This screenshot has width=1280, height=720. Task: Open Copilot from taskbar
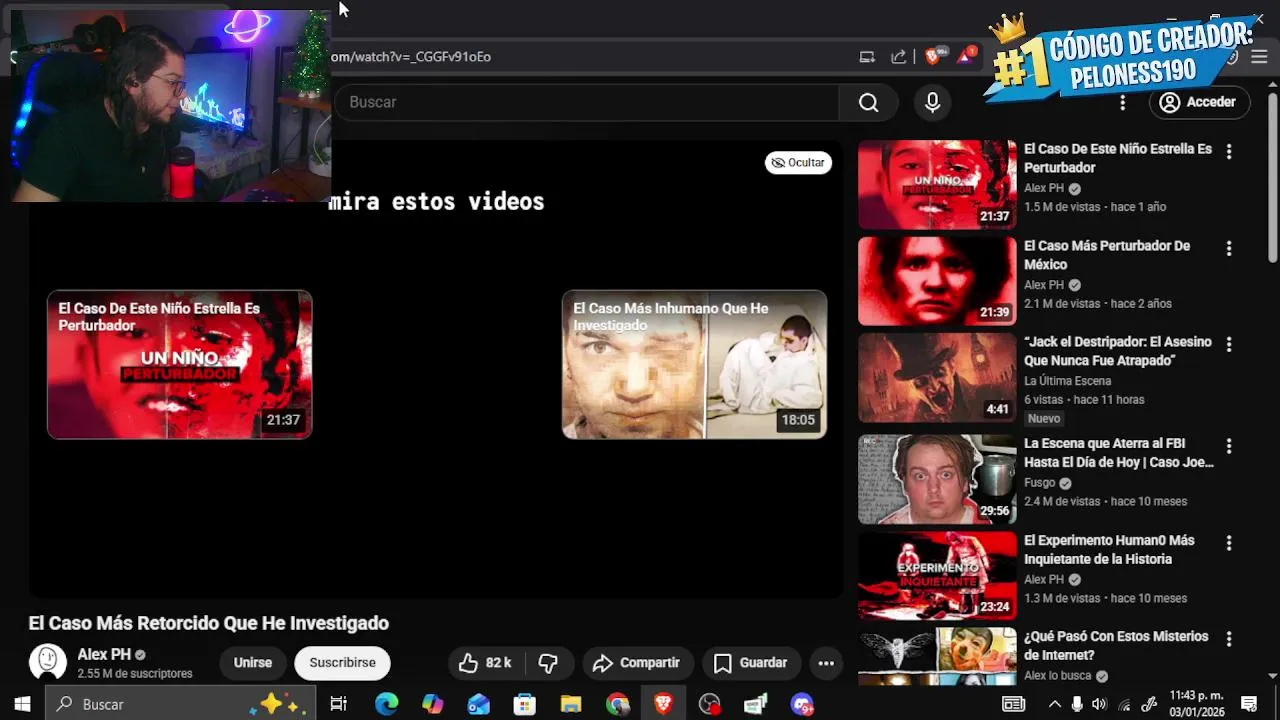coord(432,704)
